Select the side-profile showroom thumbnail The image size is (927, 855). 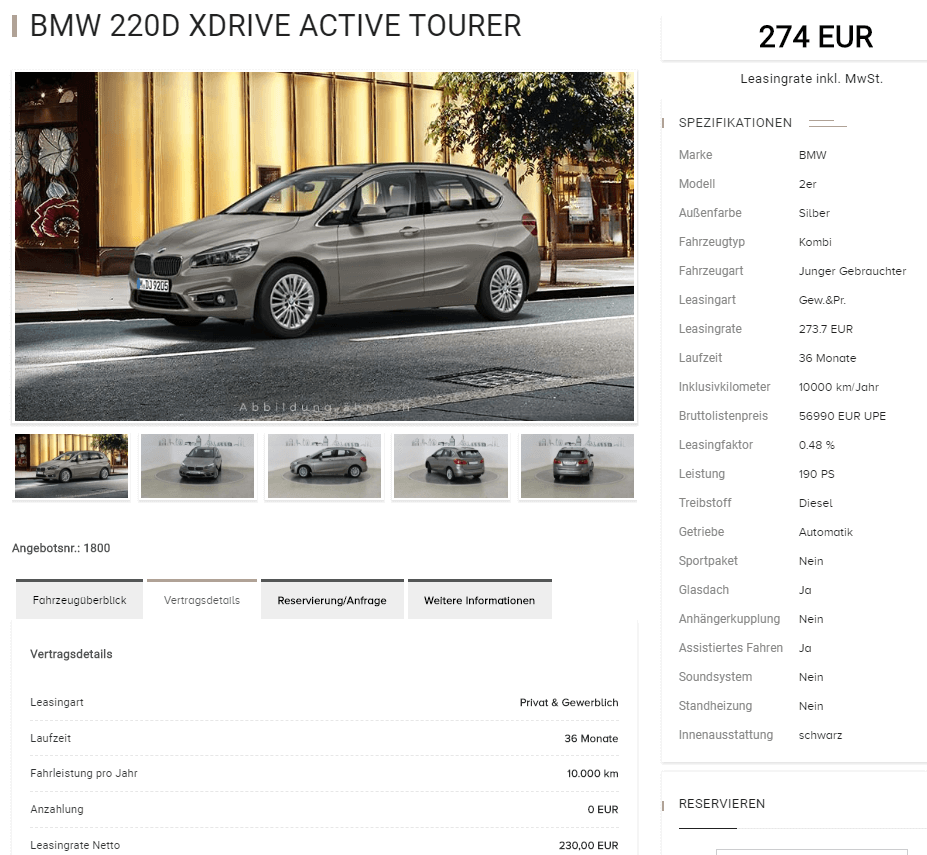[x=324, y=466]
